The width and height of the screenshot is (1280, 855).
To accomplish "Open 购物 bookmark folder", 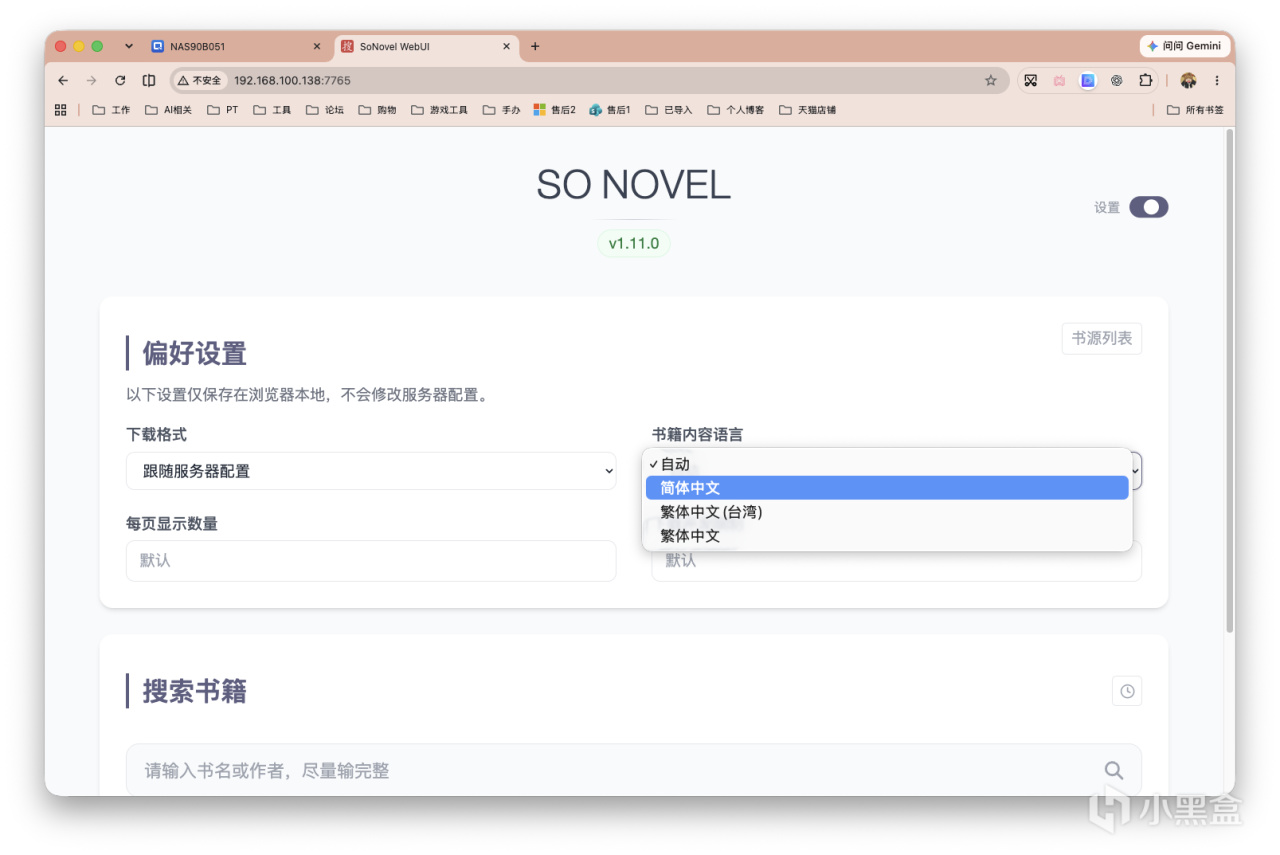I will [377, 110].
